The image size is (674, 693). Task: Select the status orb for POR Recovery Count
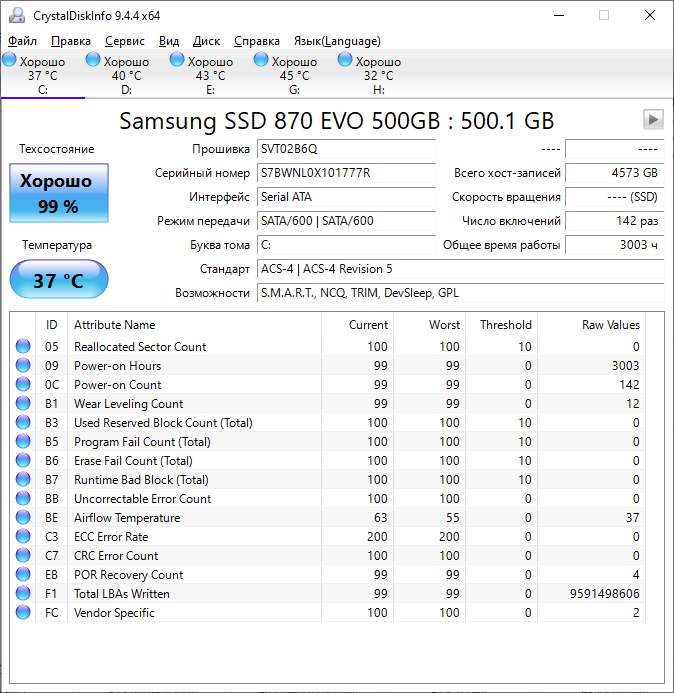[x=23, y=575]
